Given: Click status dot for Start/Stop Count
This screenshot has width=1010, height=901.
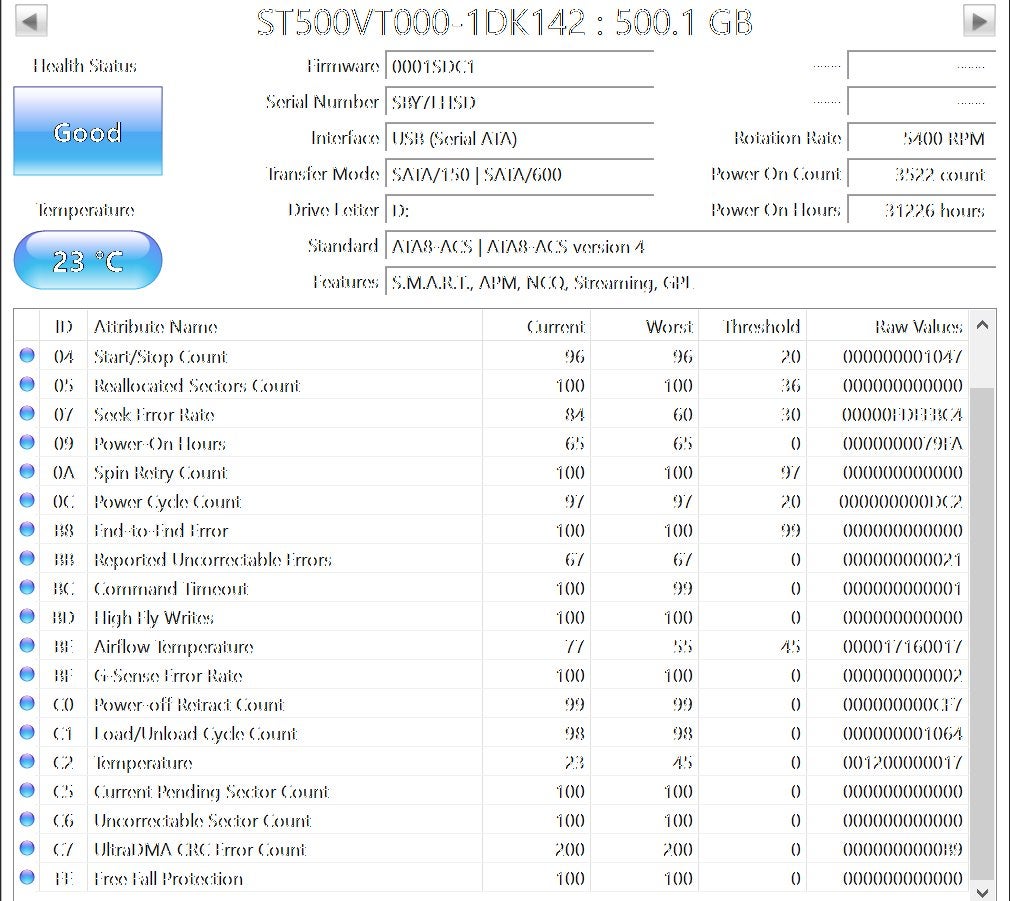Looking at the screenshot, I should 27,355.
